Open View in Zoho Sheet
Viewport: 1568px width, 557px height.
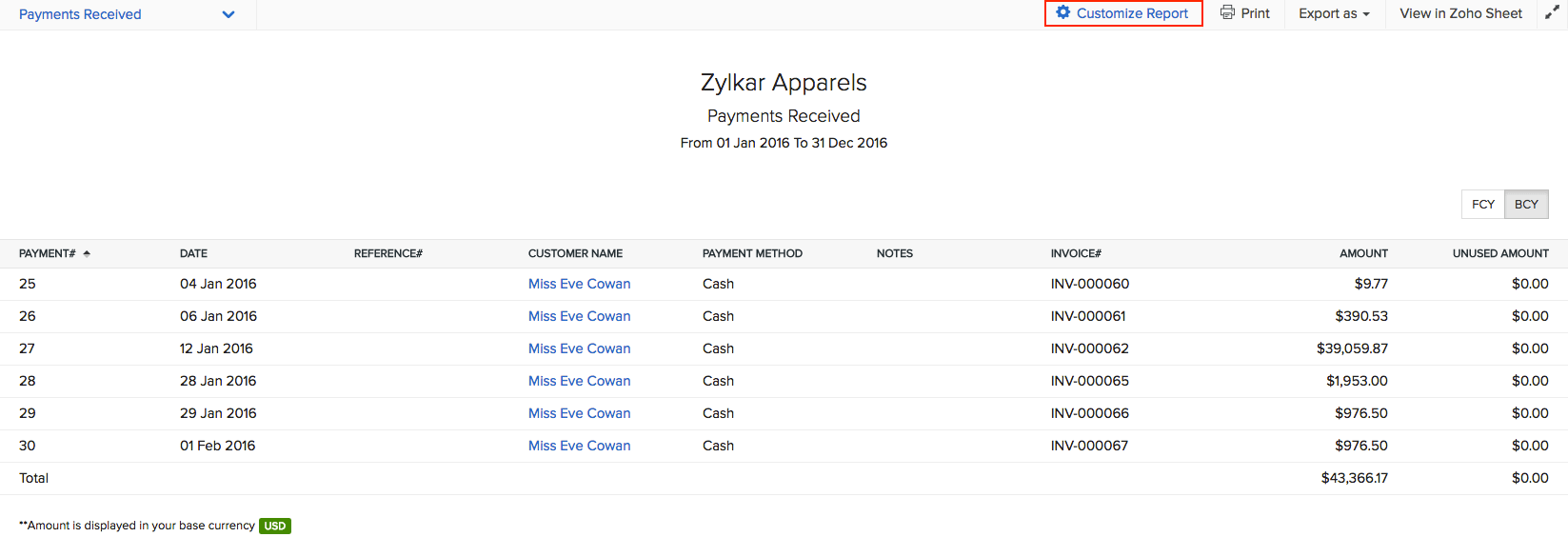tap(1460, 13)
